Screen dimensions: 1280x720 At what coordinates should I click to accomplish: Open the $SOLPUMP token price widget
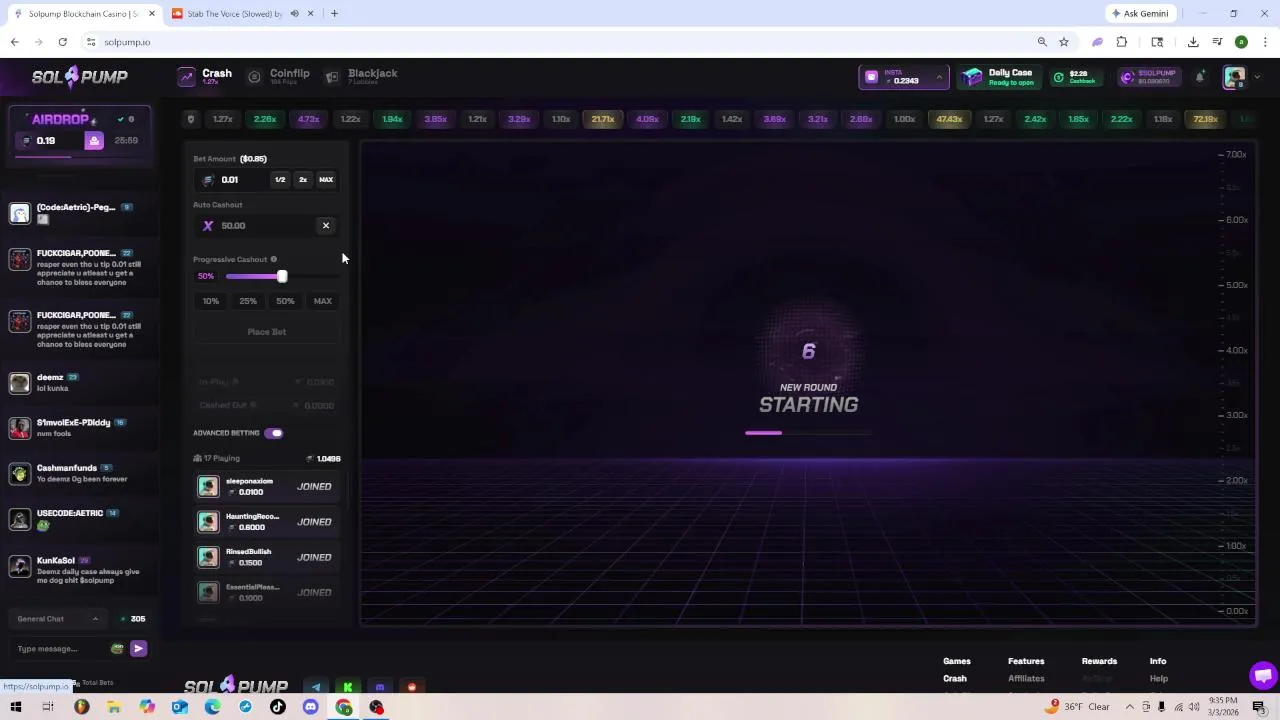point(1150,77)
